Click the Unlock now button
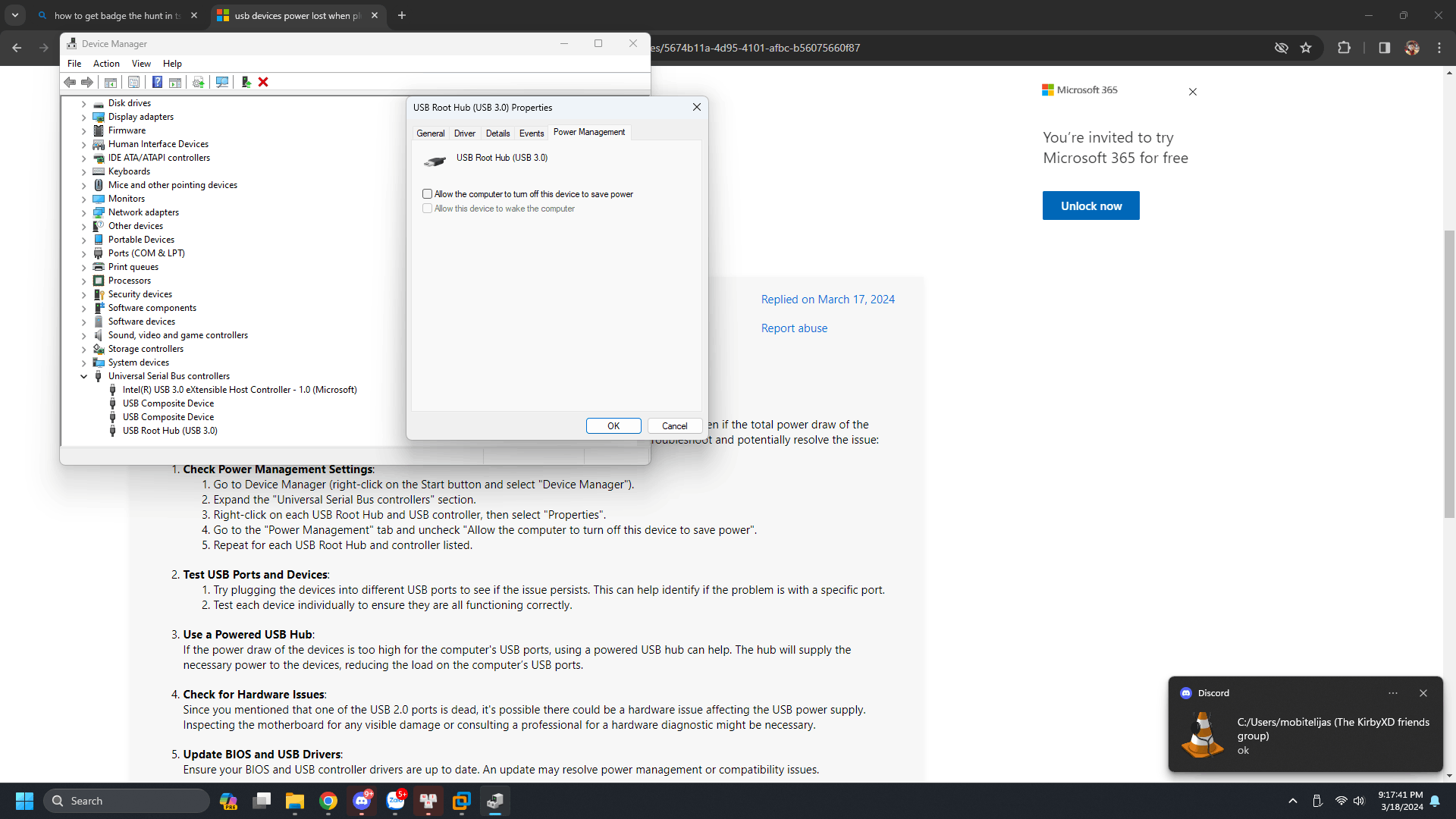 [x=1090, y=206]
